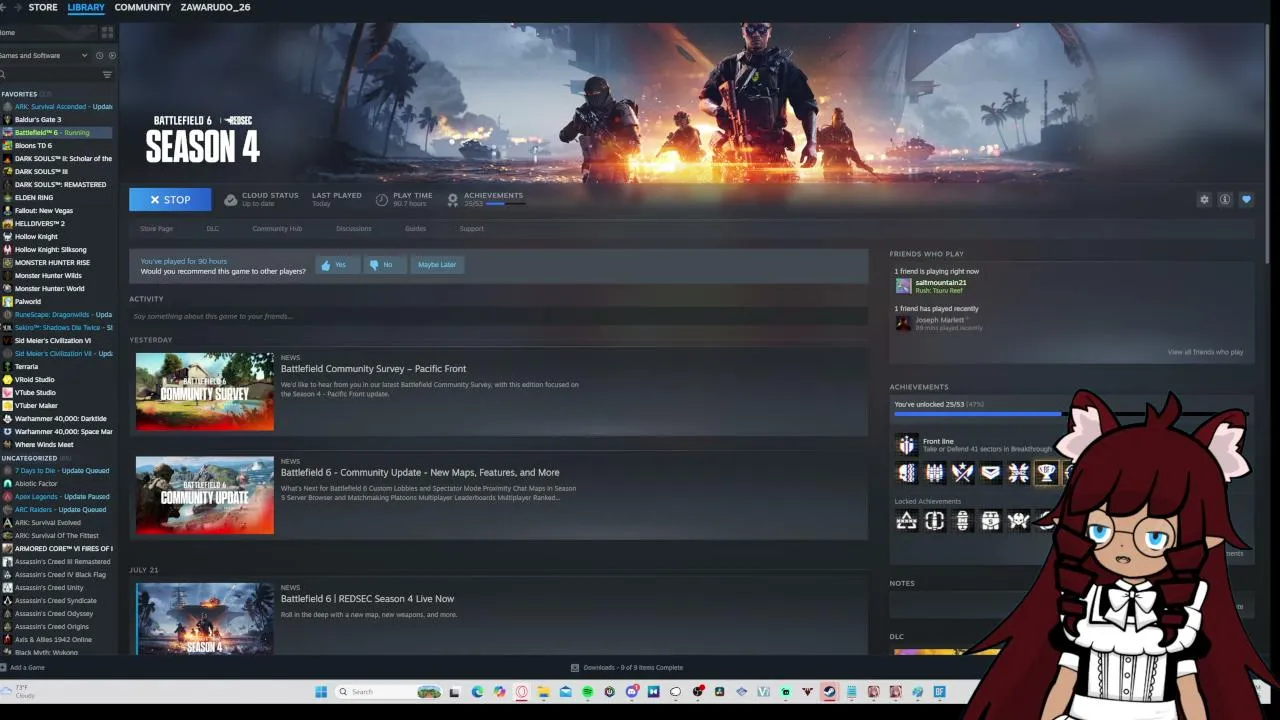Select Hollow Knight: Silksong in the library
This screenshot has width=1280, height=720.
click(50, 250)
